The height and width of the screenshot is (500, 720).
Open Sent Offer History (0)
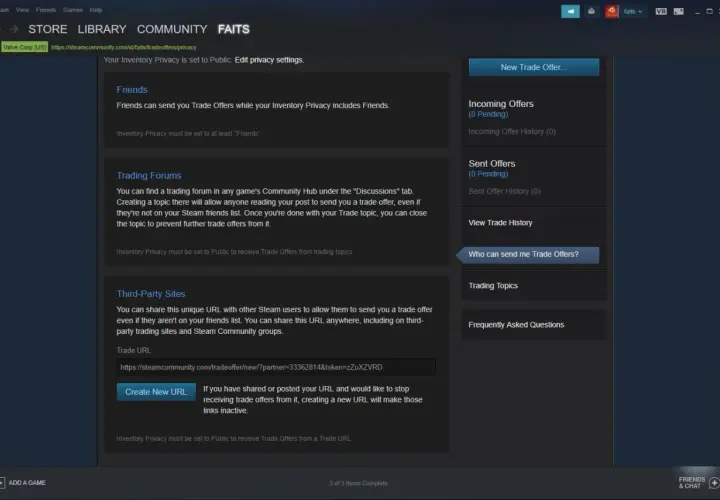tap(504, 191)
